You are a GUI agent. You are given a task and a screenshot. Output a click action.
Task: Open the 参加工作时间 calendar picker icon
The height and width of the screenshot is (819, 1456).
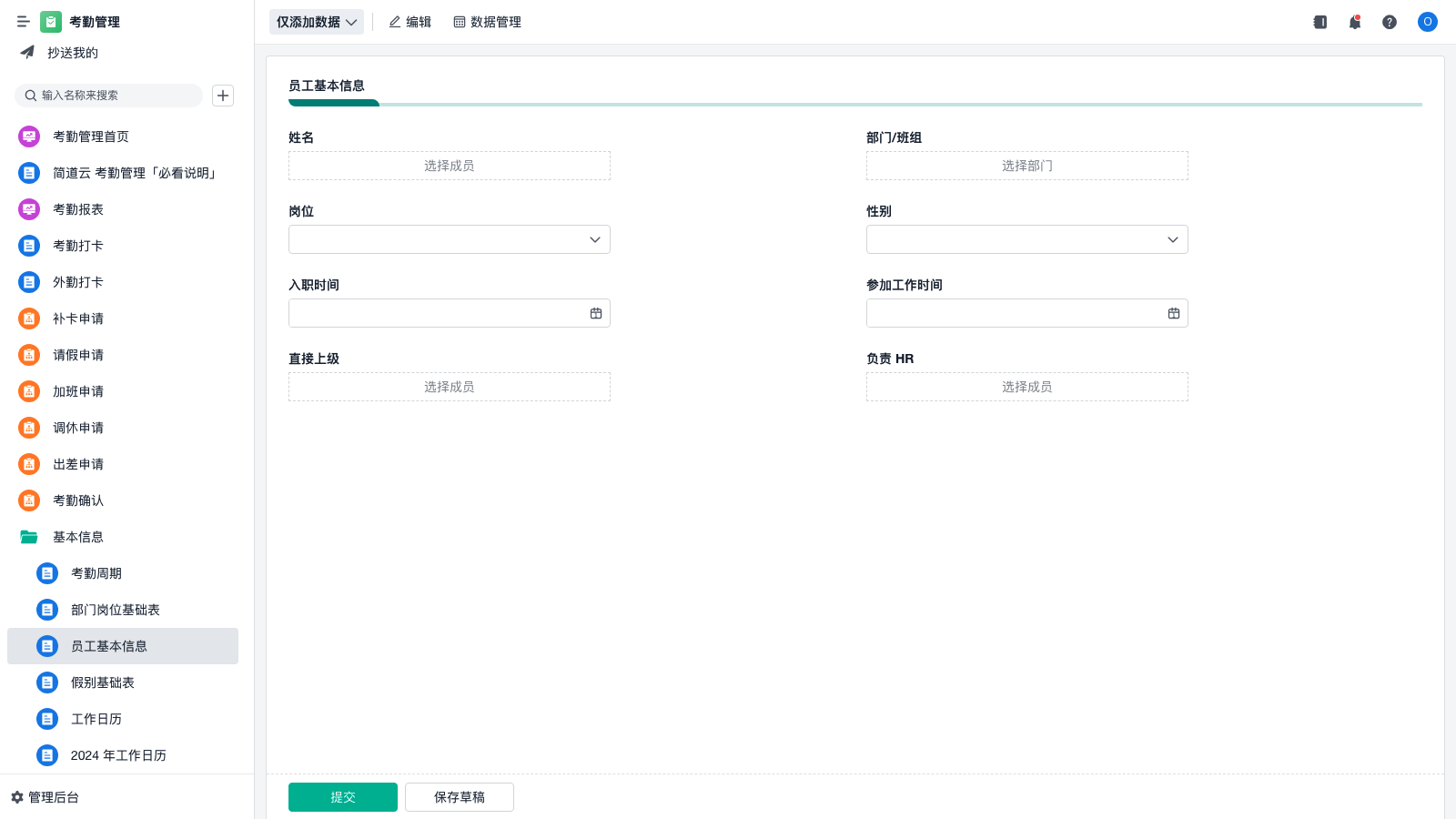(x=1174, y=313)
